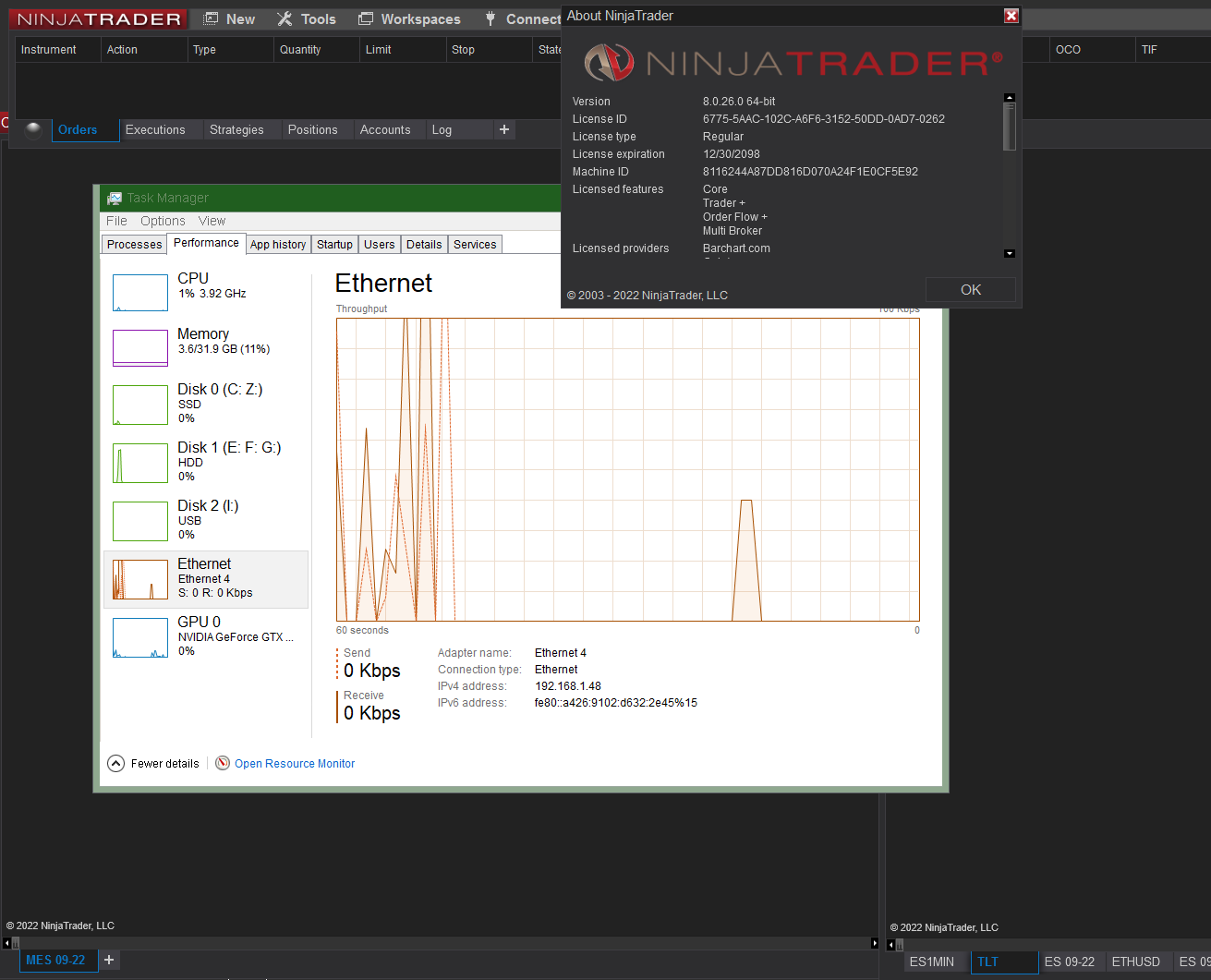Open the New menu in NinjaTrader
This screenshot has height=980, width=1211.
pos(229,18)
